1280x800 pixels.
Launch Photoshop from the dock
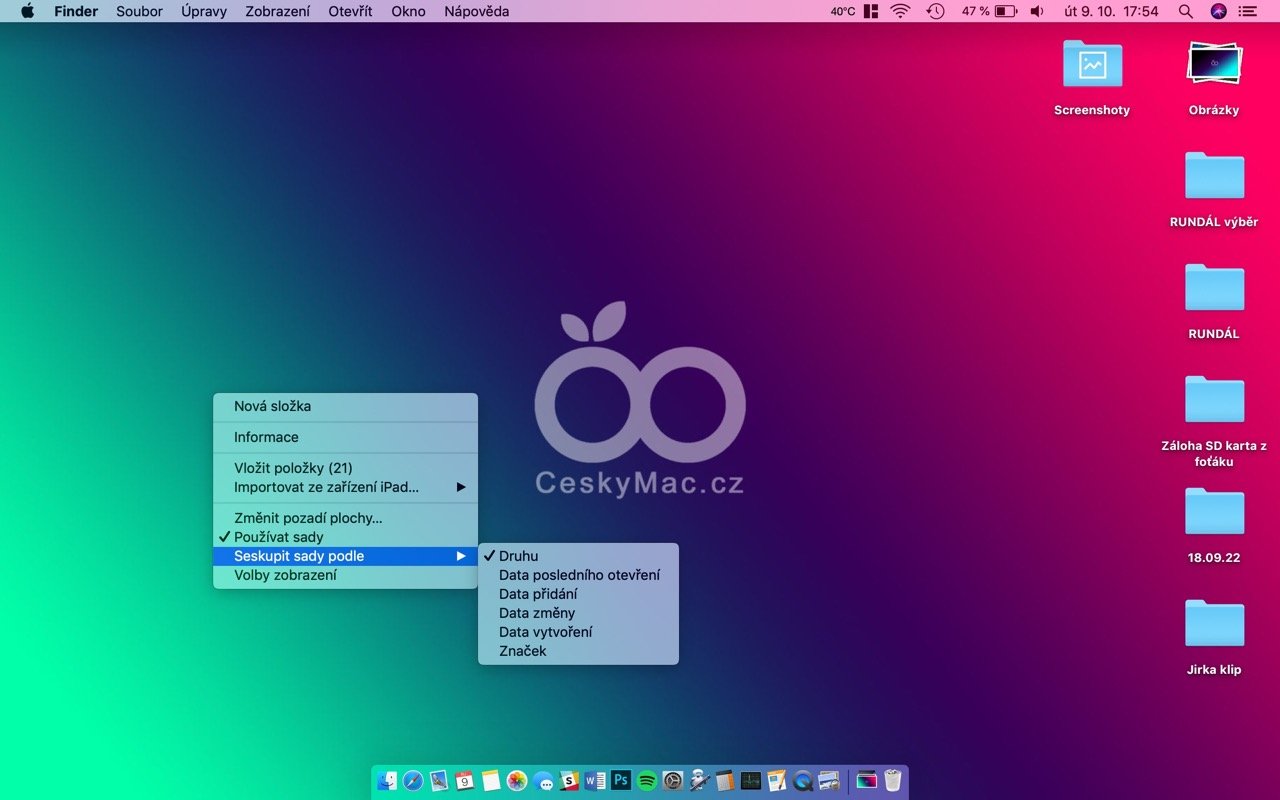click(621, 781)
